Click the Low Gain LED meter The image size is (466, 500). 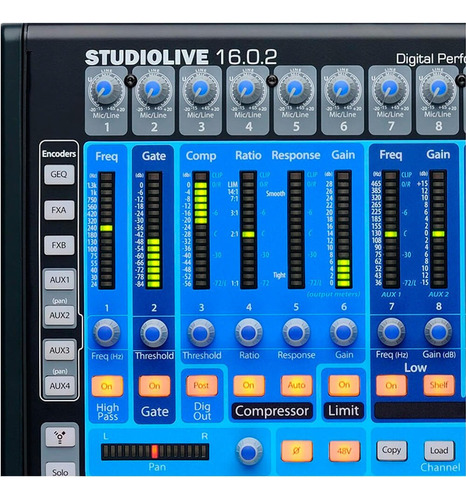click(438, 229)
